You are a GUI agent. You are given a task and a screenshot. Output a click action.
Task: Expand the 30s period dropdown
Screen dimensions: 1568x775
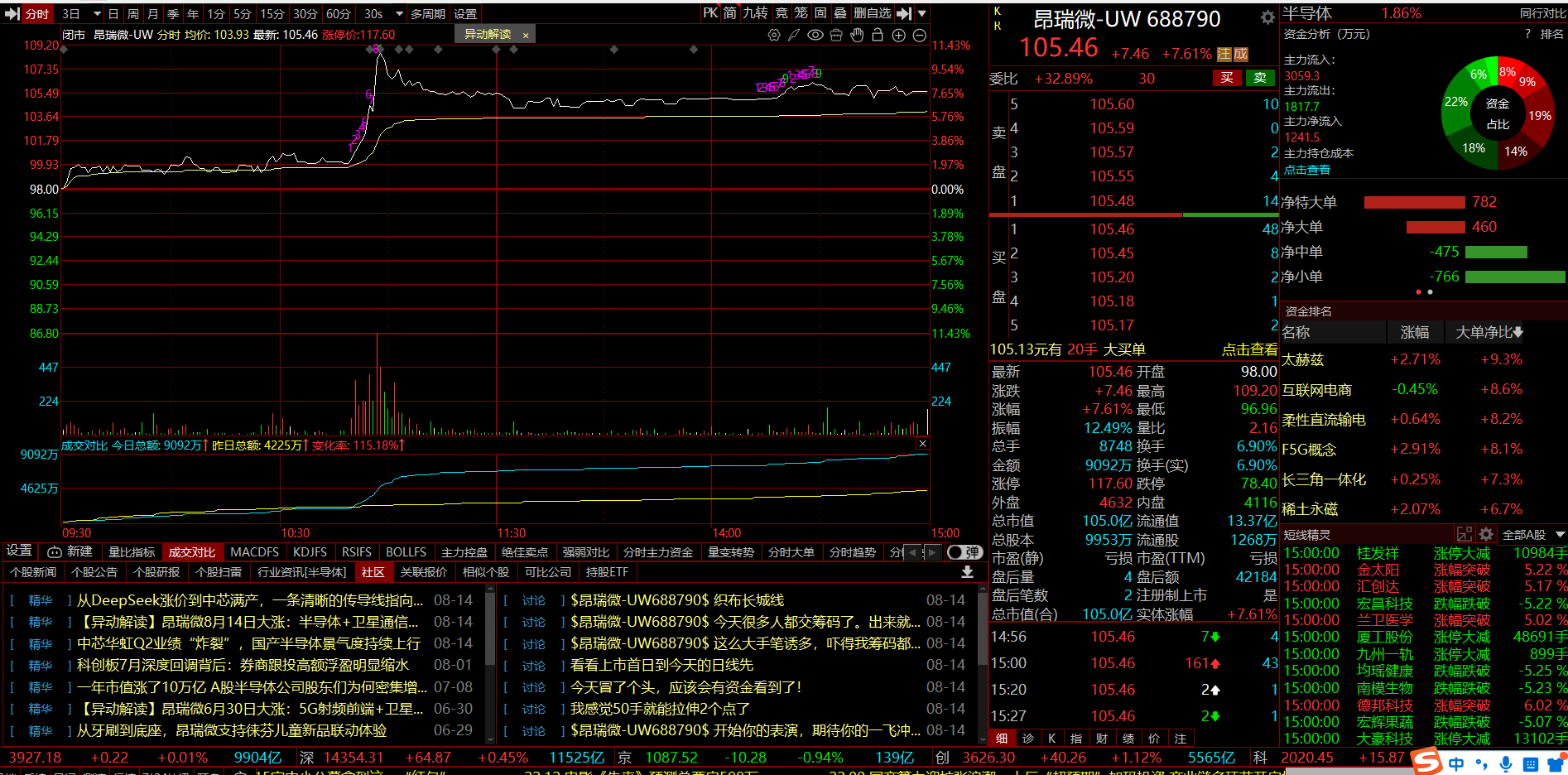coord(399,14)
